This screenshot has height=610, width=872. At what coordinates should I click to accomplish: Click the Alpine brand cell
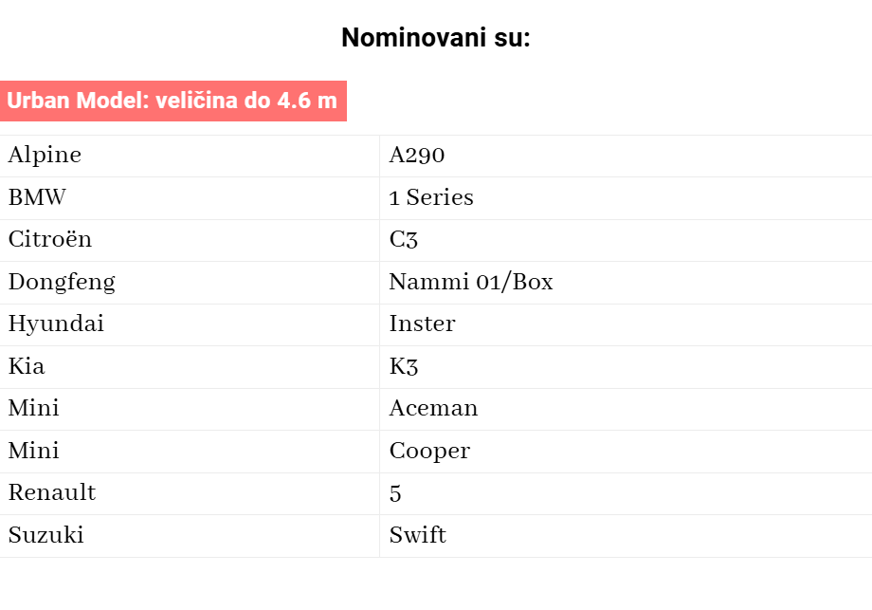[190, 156]
